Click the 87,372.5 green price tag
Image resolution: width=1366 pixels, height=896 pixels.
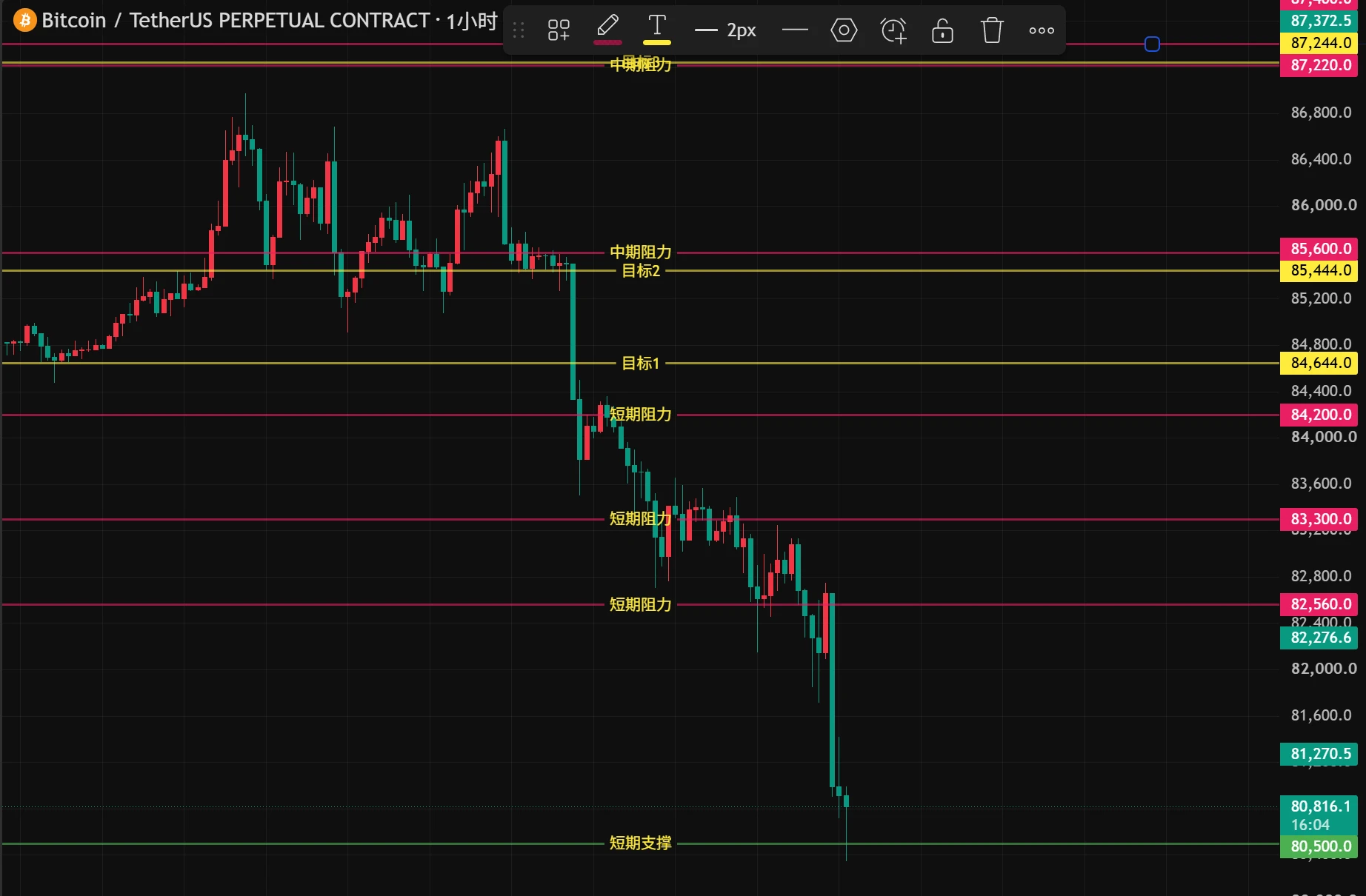(x=1319, y=21)
